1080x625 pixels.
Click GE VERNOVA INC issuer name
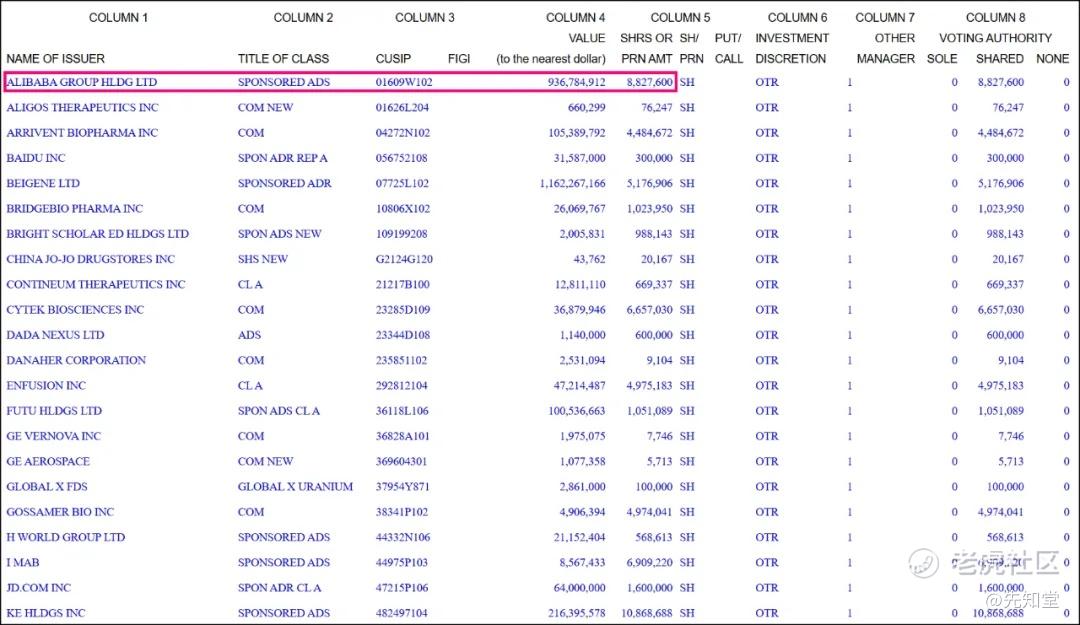[x=53, y=436]
